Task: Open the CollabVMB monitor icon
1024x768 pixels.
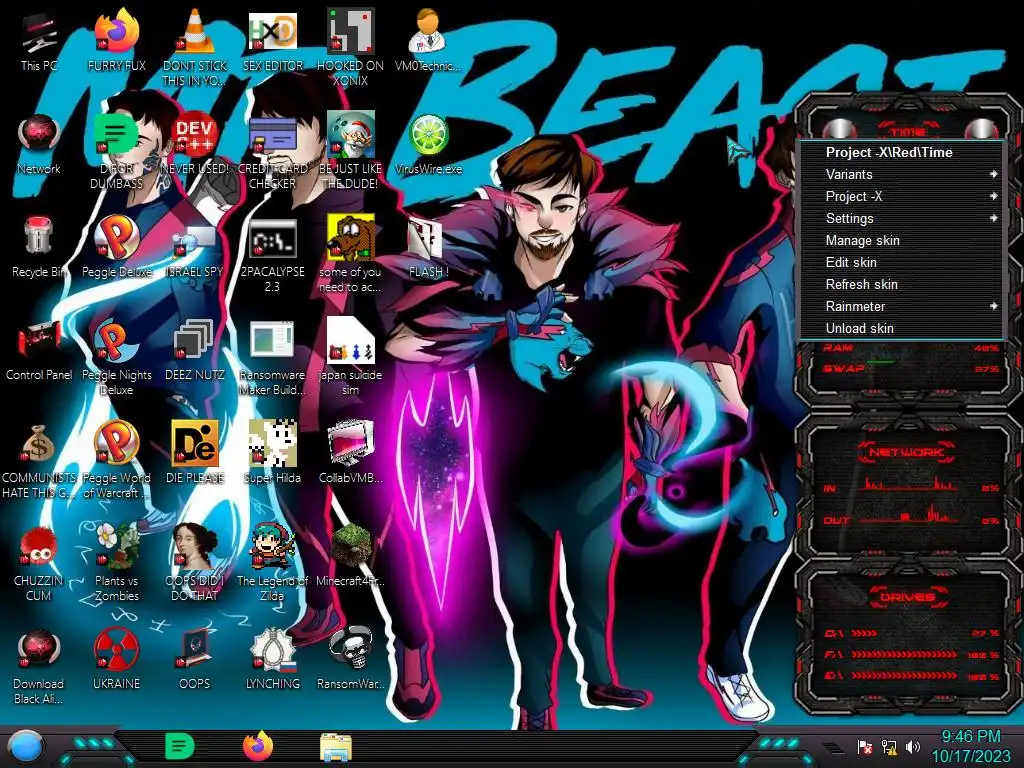Action: coord(350,445)
